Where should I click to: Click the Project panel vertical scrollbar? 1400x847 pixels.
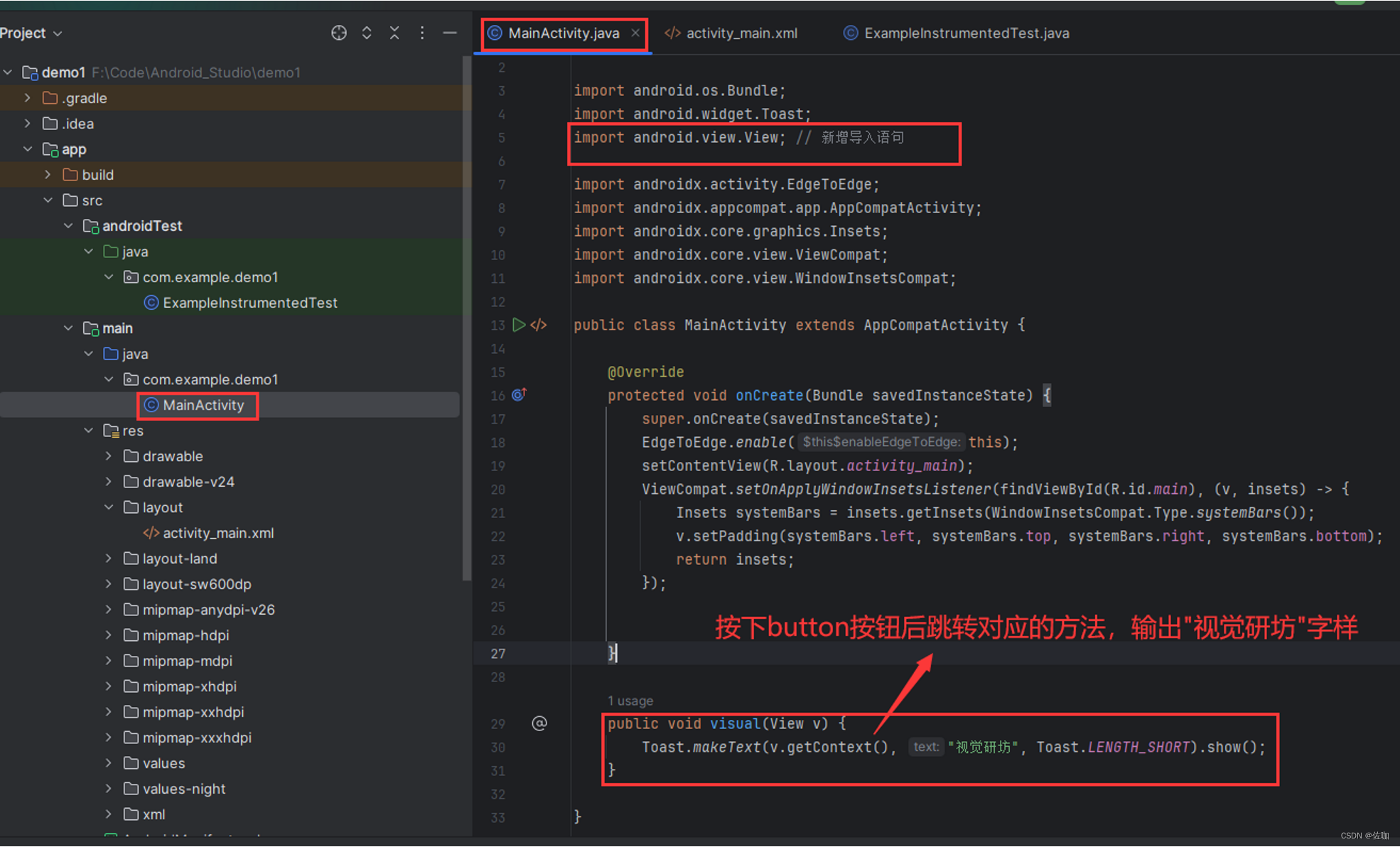[466, 320]
